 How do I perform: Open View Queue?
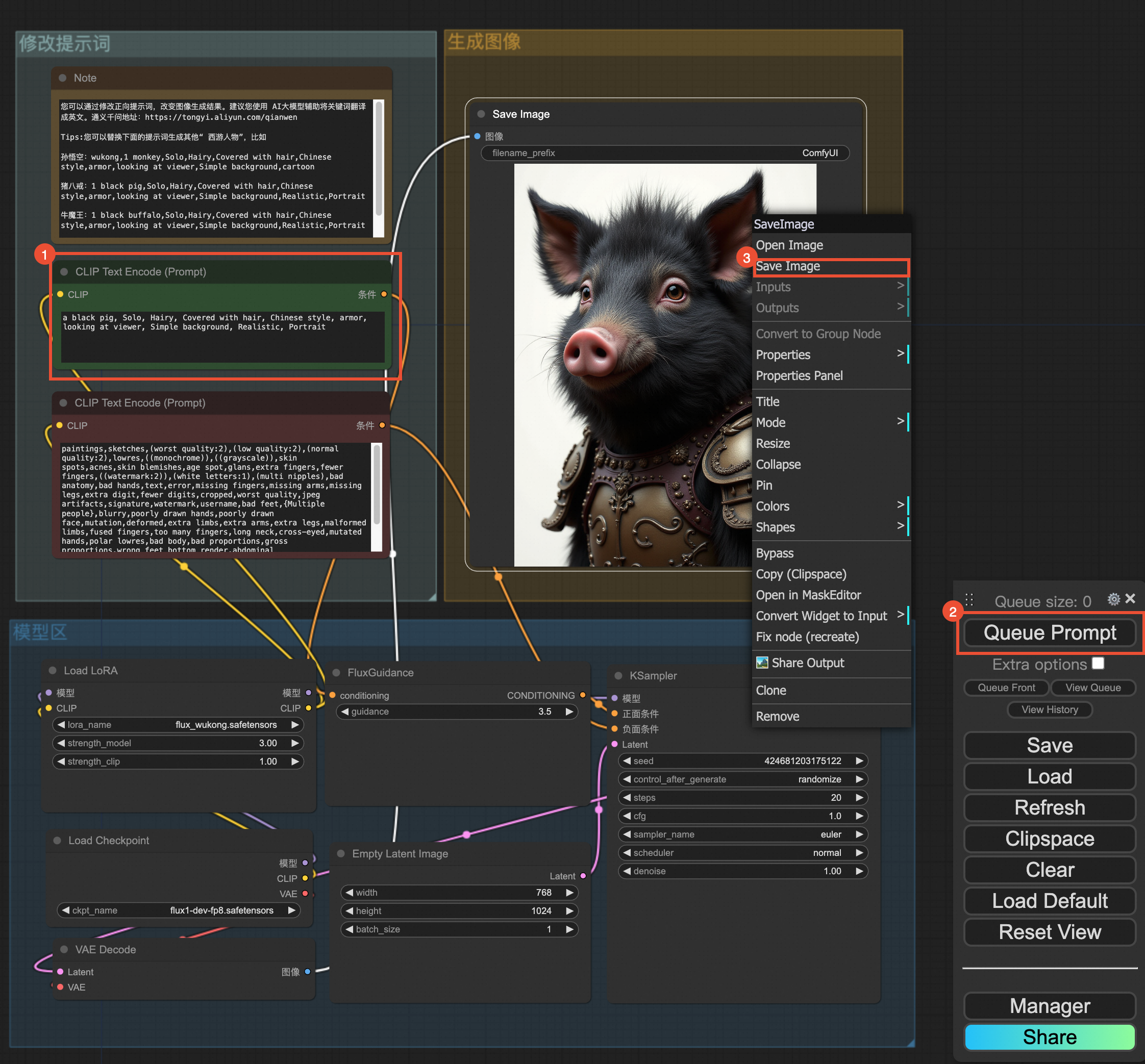click(1092, 688)
